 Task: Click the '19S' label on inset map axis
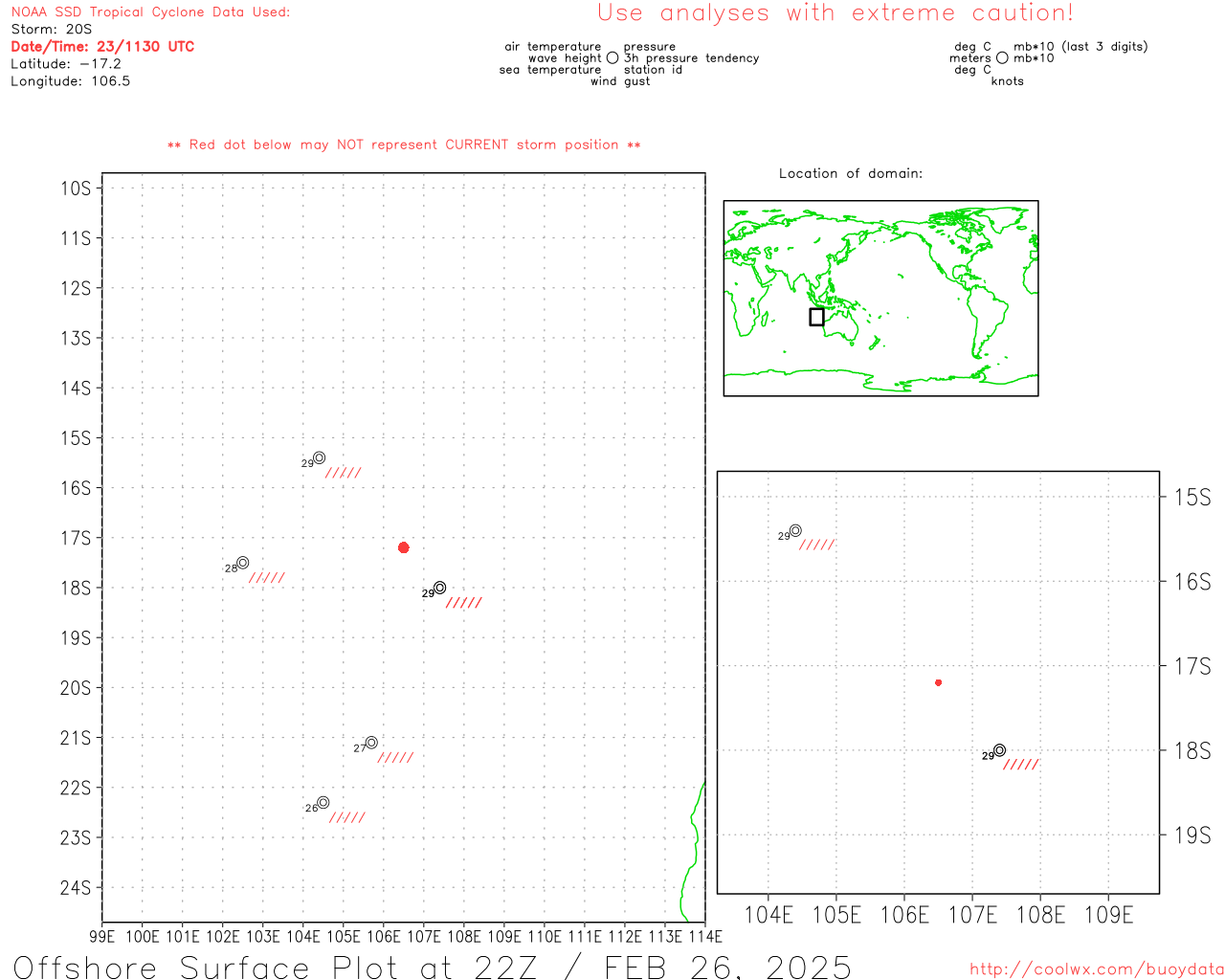tap(1192, 835)
